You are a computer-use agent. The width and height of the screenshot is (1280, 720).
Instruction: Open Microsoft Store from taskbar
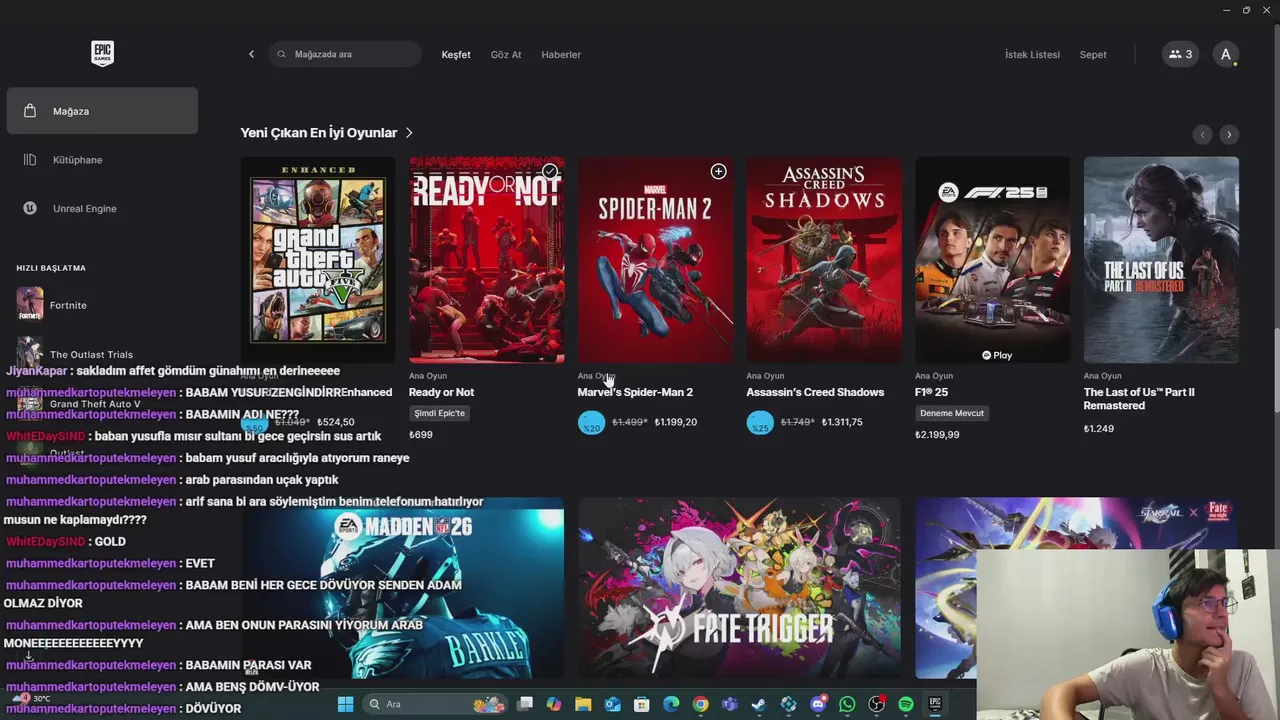(x=642, y=704)
